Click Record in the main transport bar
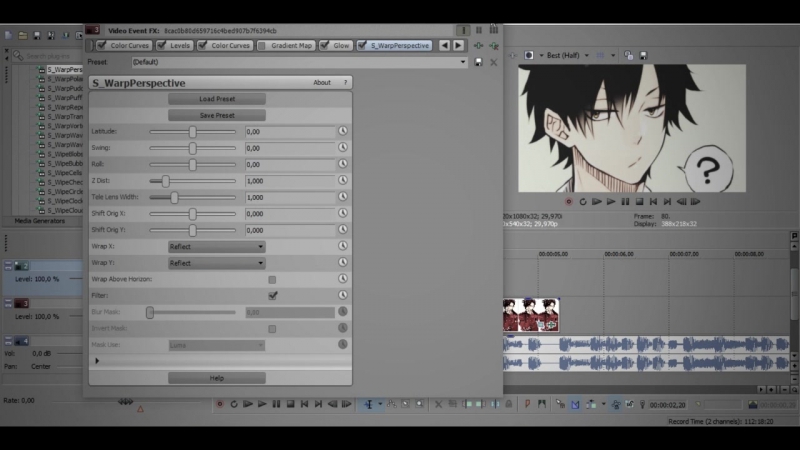This screenshot has width=800, height=450. coord(220,404)
